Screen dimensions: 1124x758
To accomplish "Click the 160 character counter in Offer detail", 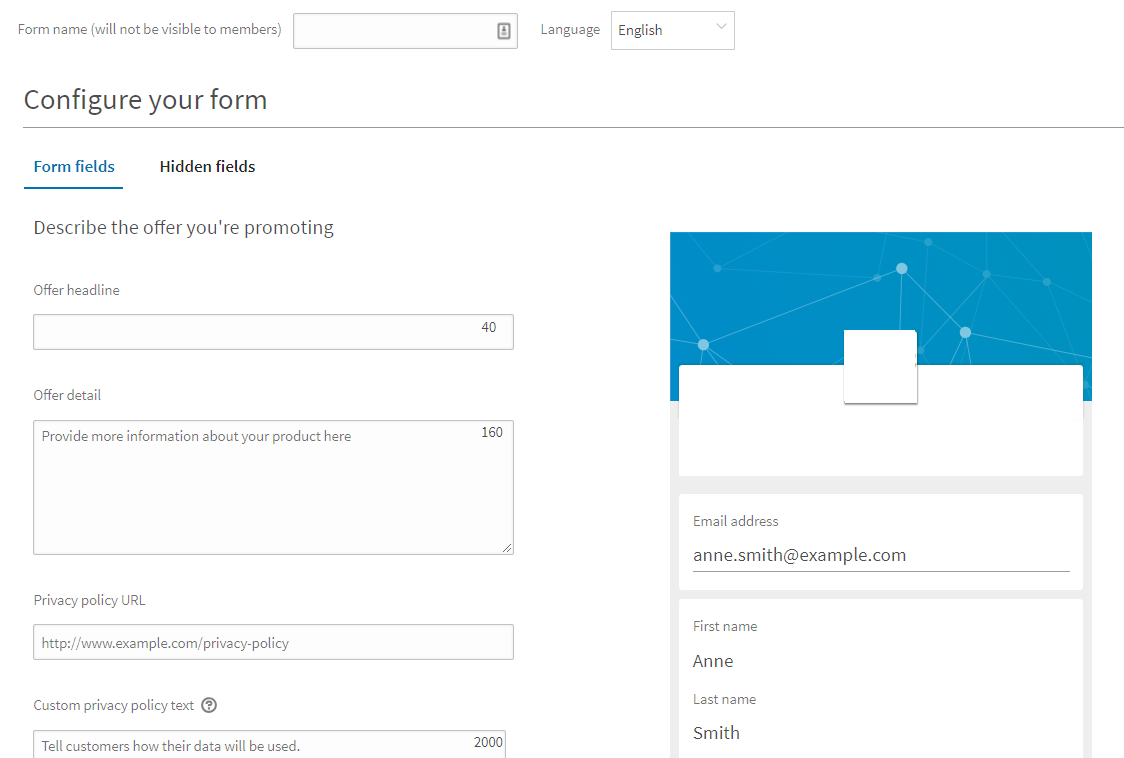I will click(x=491, y=432).
